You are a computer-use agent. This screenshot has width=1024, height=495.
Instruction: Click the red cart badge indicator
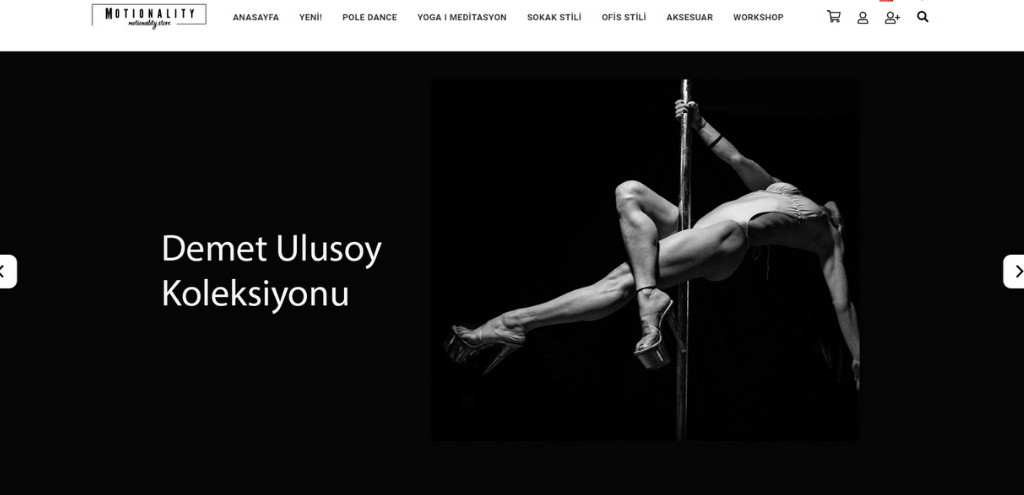pyautogui.click(x=886, y=1)
